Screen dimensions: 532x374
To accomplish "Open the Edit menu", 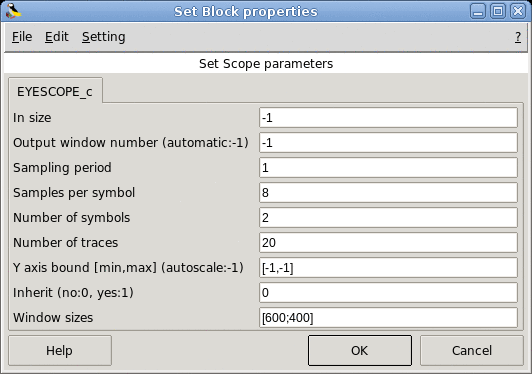I will coord(57,37).
